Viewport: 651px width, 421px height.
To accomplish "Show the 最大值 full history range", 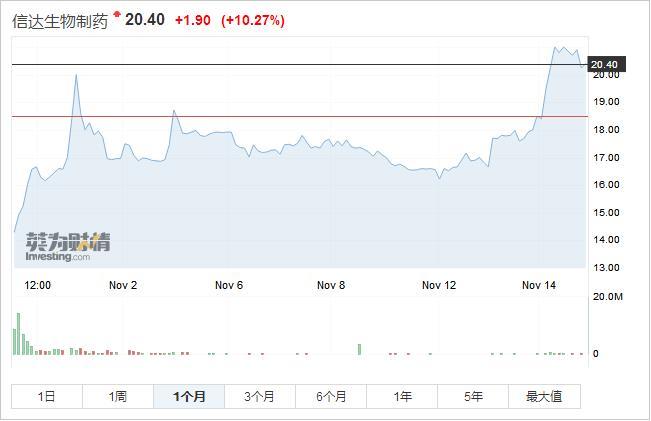I will 544,396.
